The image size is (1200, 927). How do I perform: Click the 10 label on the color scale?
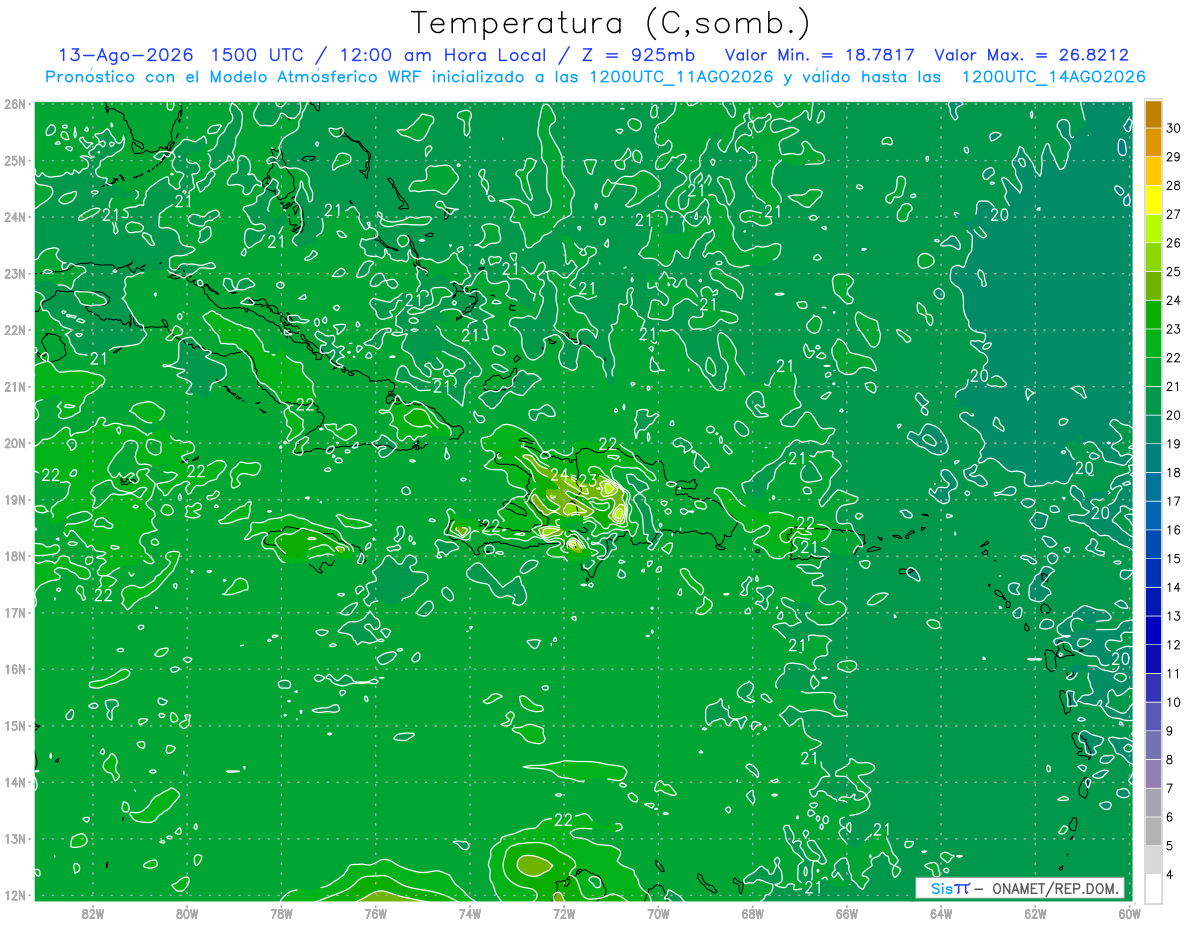1174,702
